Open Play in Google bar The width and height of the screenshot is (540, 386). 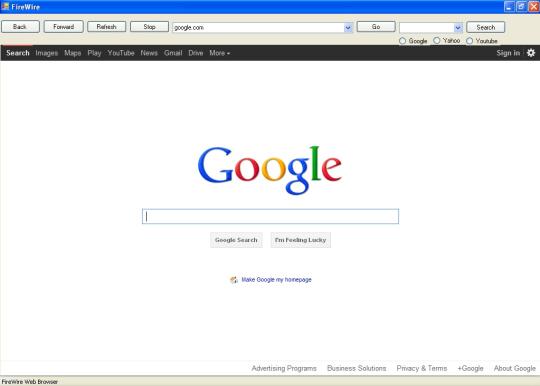click(x=94, y=53)
